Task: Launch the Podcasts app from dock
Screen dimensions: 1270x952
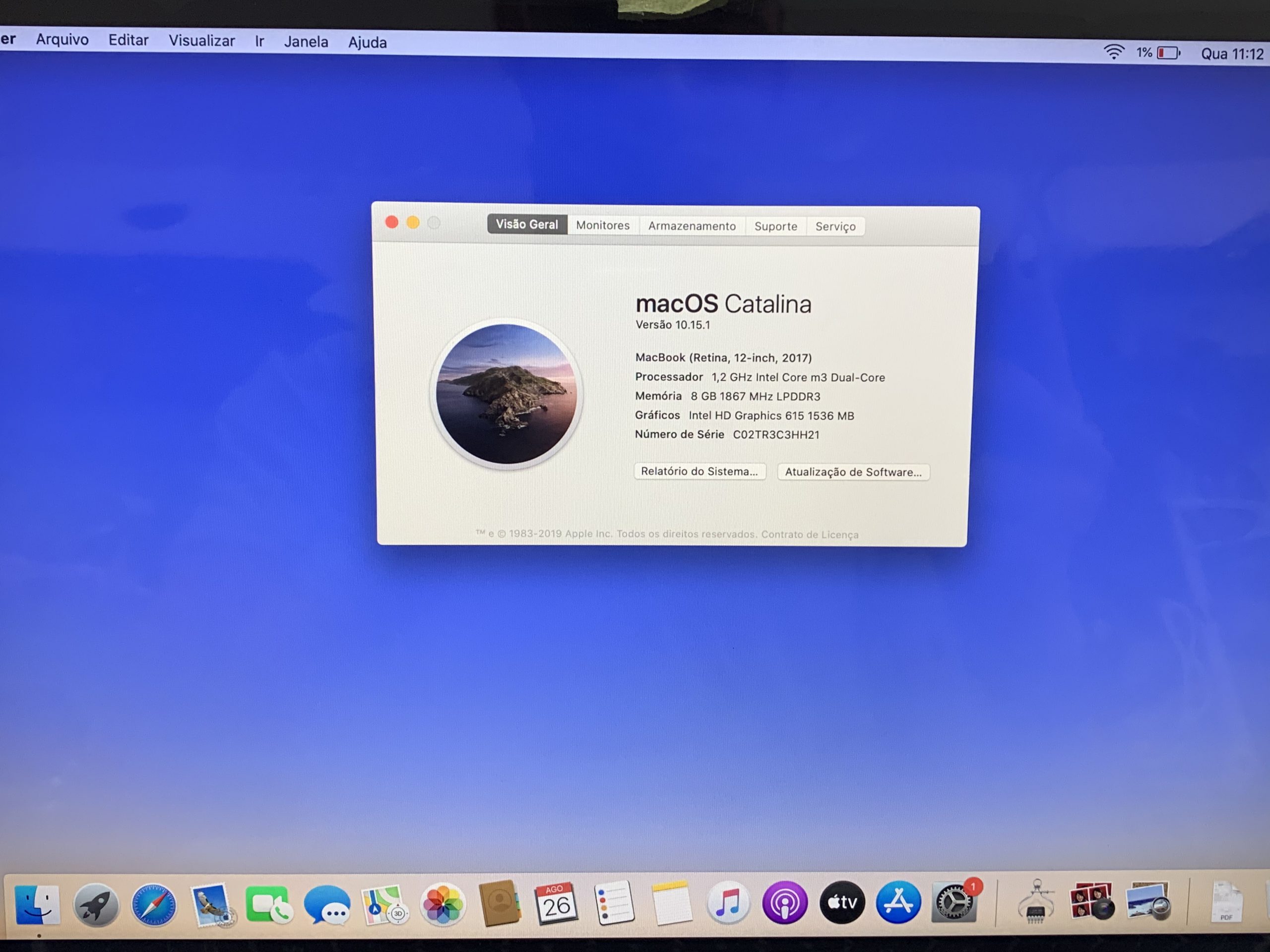Action: (x=784, y=902)
